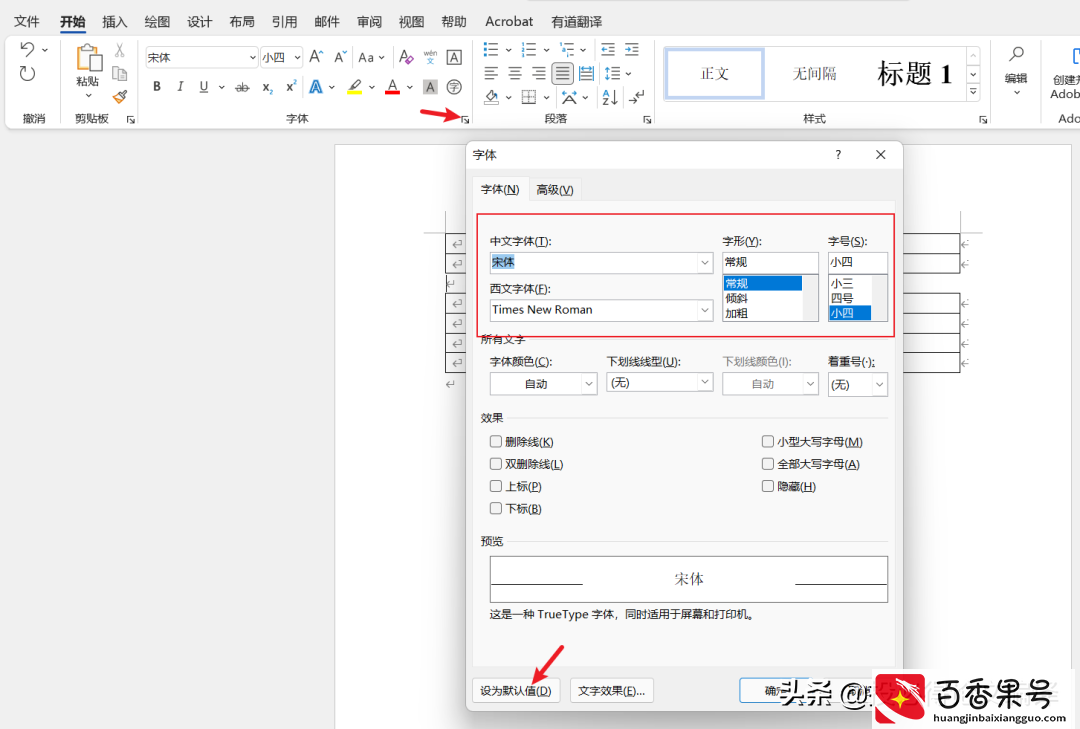Align the paragraph left
This screenshot has width=1080, height=729.
tap(491, 73)
